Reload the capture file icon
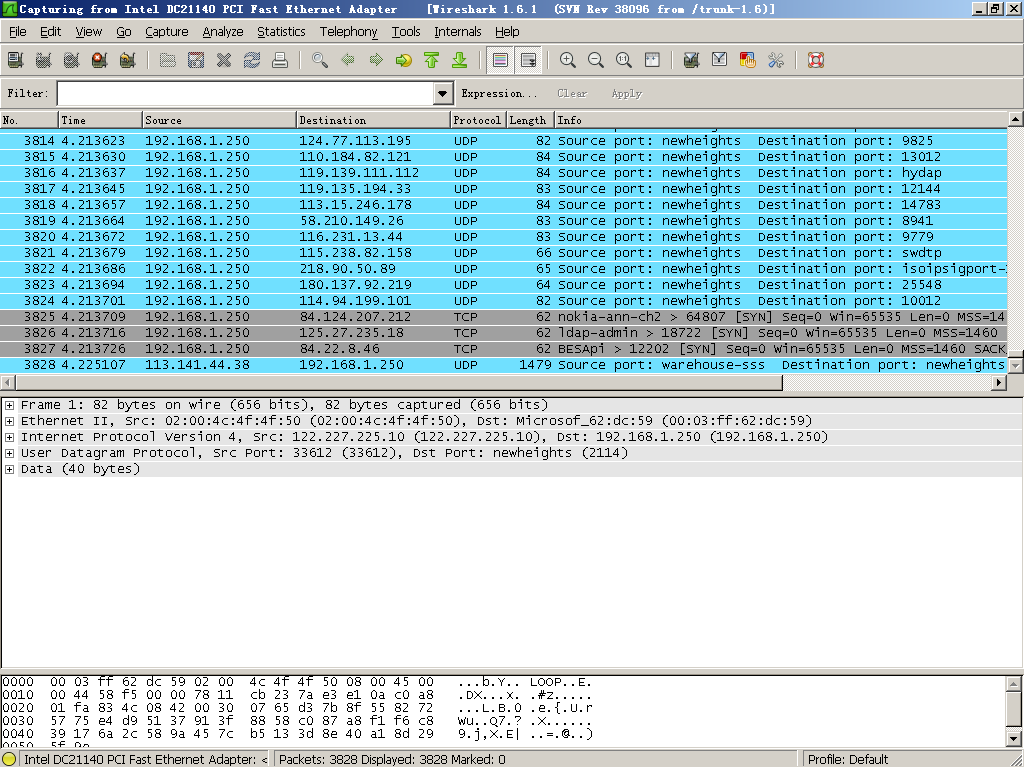The width and height of the screenshot is (1024, 768). pyautogui.click(x=252, y=60)
